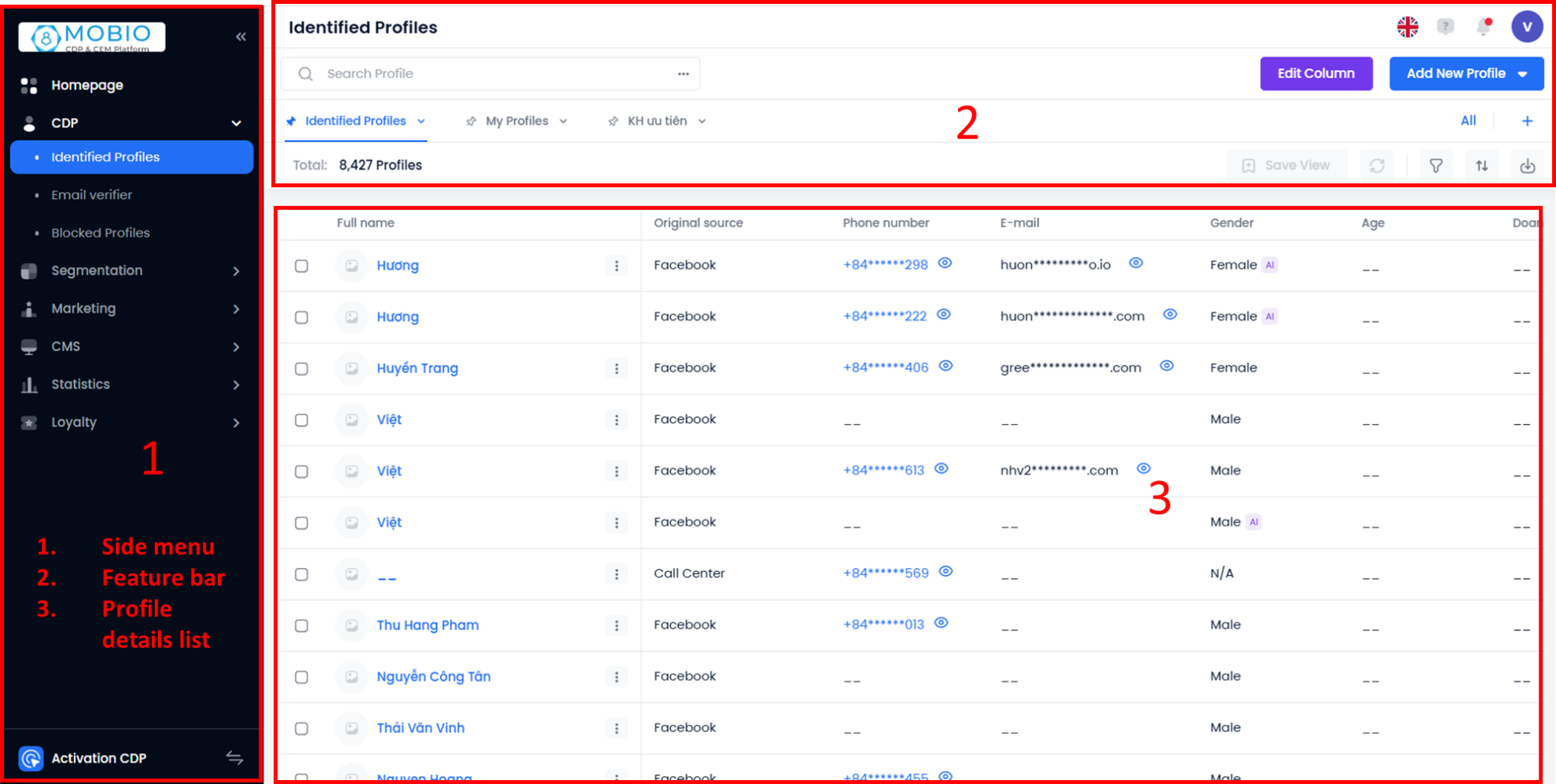Screen dimensions: 1556x784
Task: Click the search options ellipsis icon
Action: pos(683,74)
